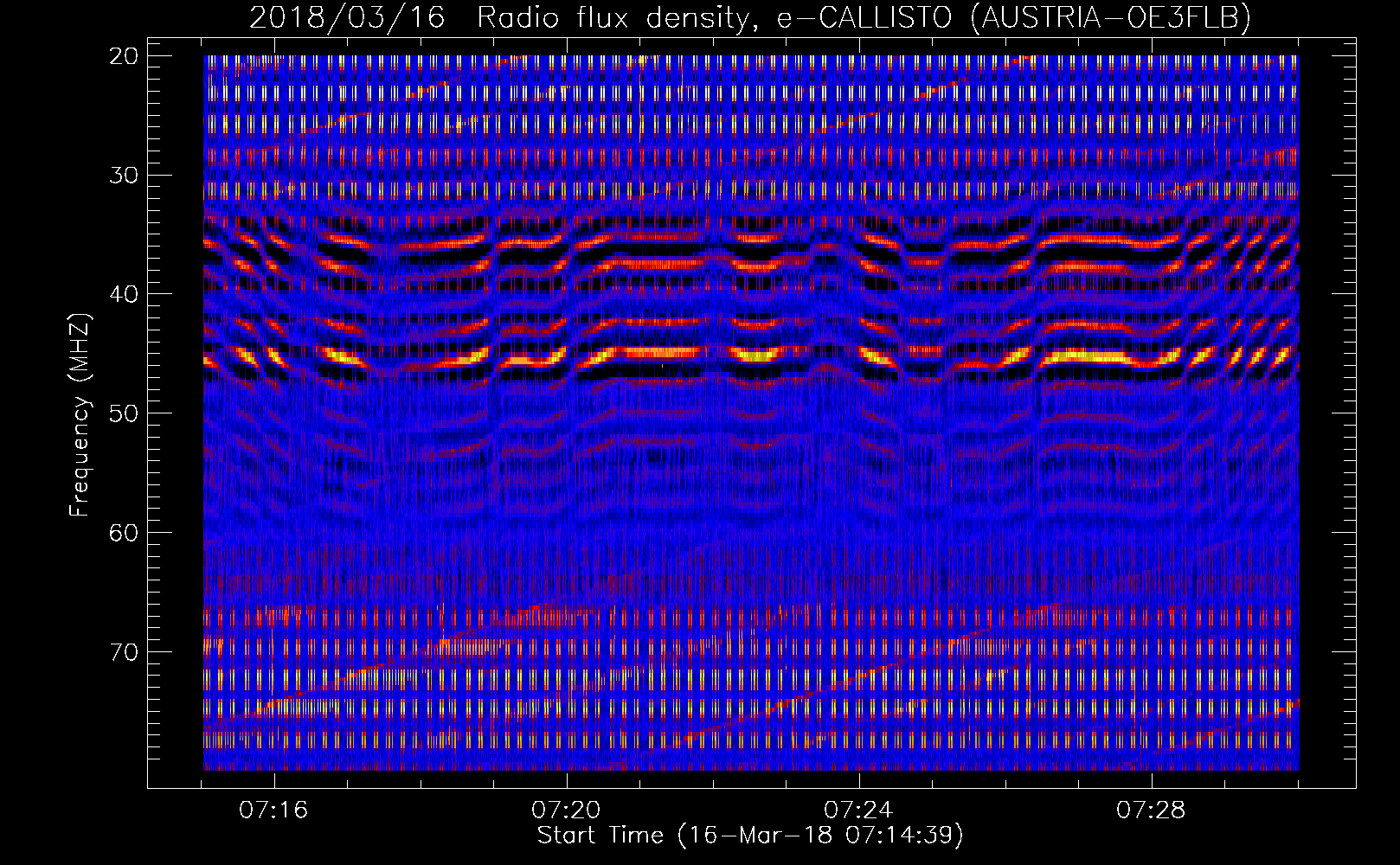Click the 'Radio flux density, e-CALLISTO' title text
1400x865 pixels.
point(716,17)
